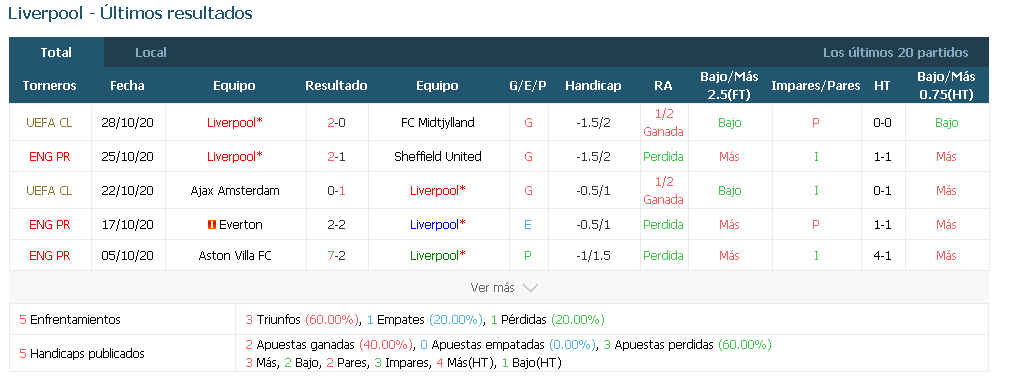The width and height of the screenshot is (1011, 383).
Task: Click the red card icon beside Everton
Action: [x=211, y=225]
